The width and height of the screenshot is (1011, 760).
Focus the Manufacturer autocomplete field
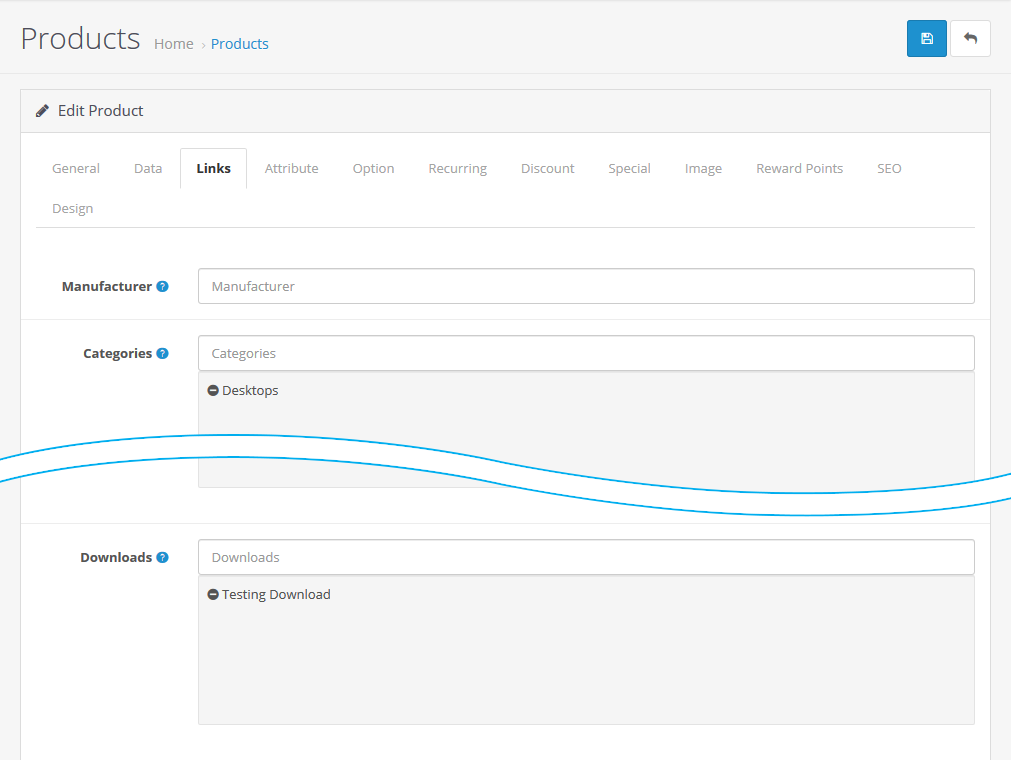click(586, 286)
